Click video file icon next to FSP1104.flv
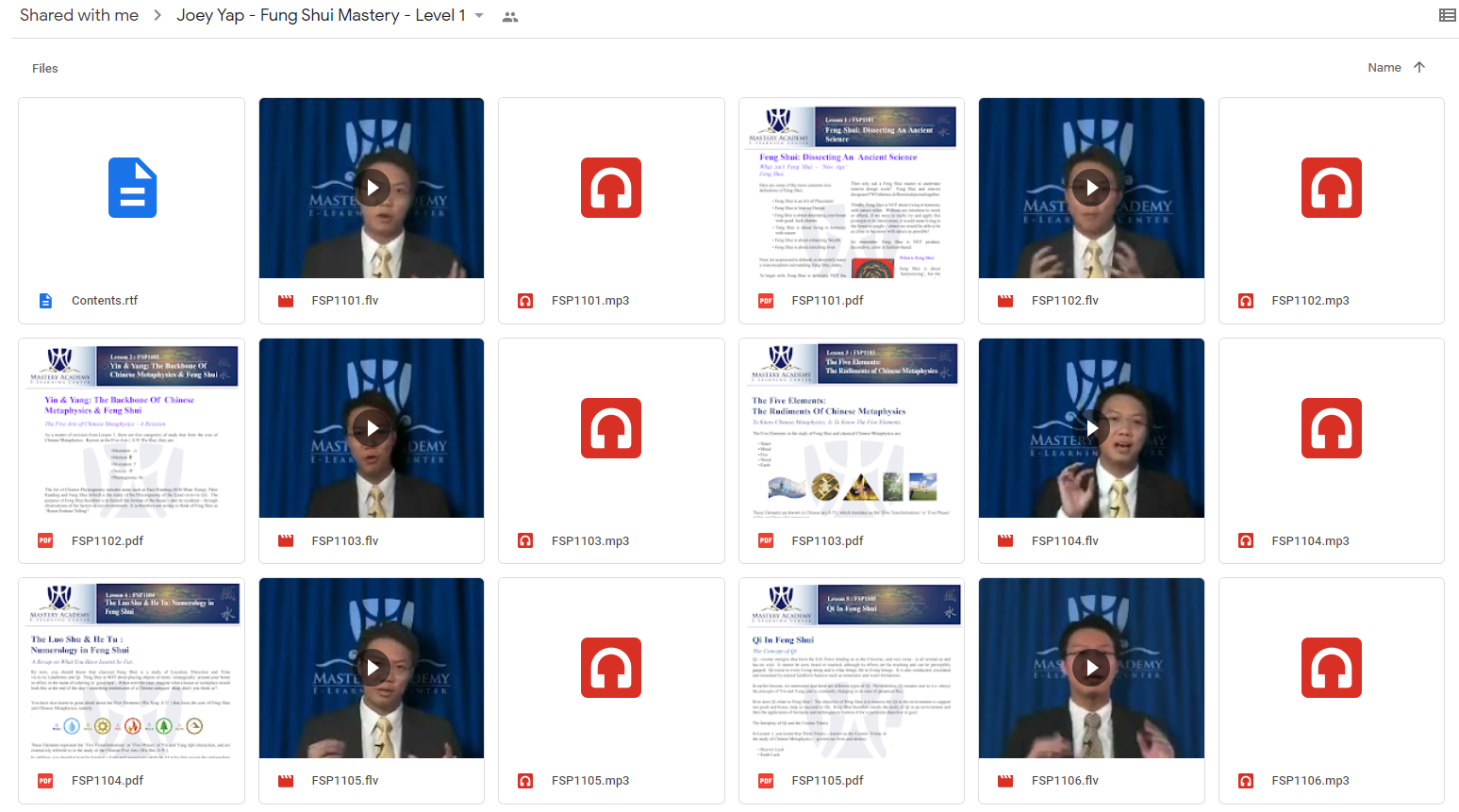The width and height of the screenshot is (1459, 812). [1005, 540]
